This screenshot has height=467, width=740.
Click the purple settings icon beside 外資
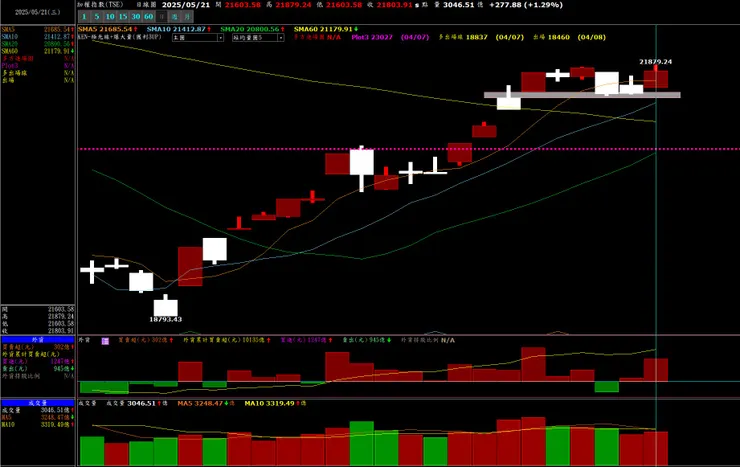(x=105, y=341)
